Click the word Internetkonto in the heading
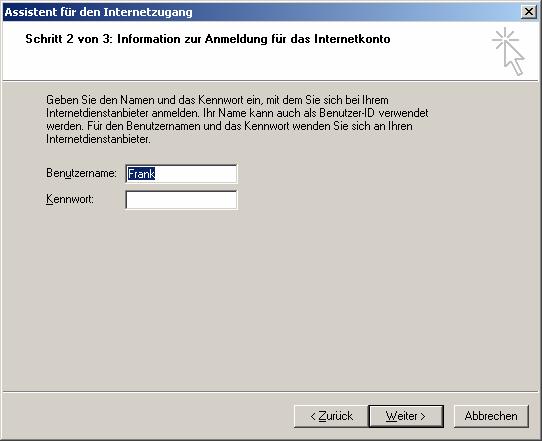 (352, 39)
